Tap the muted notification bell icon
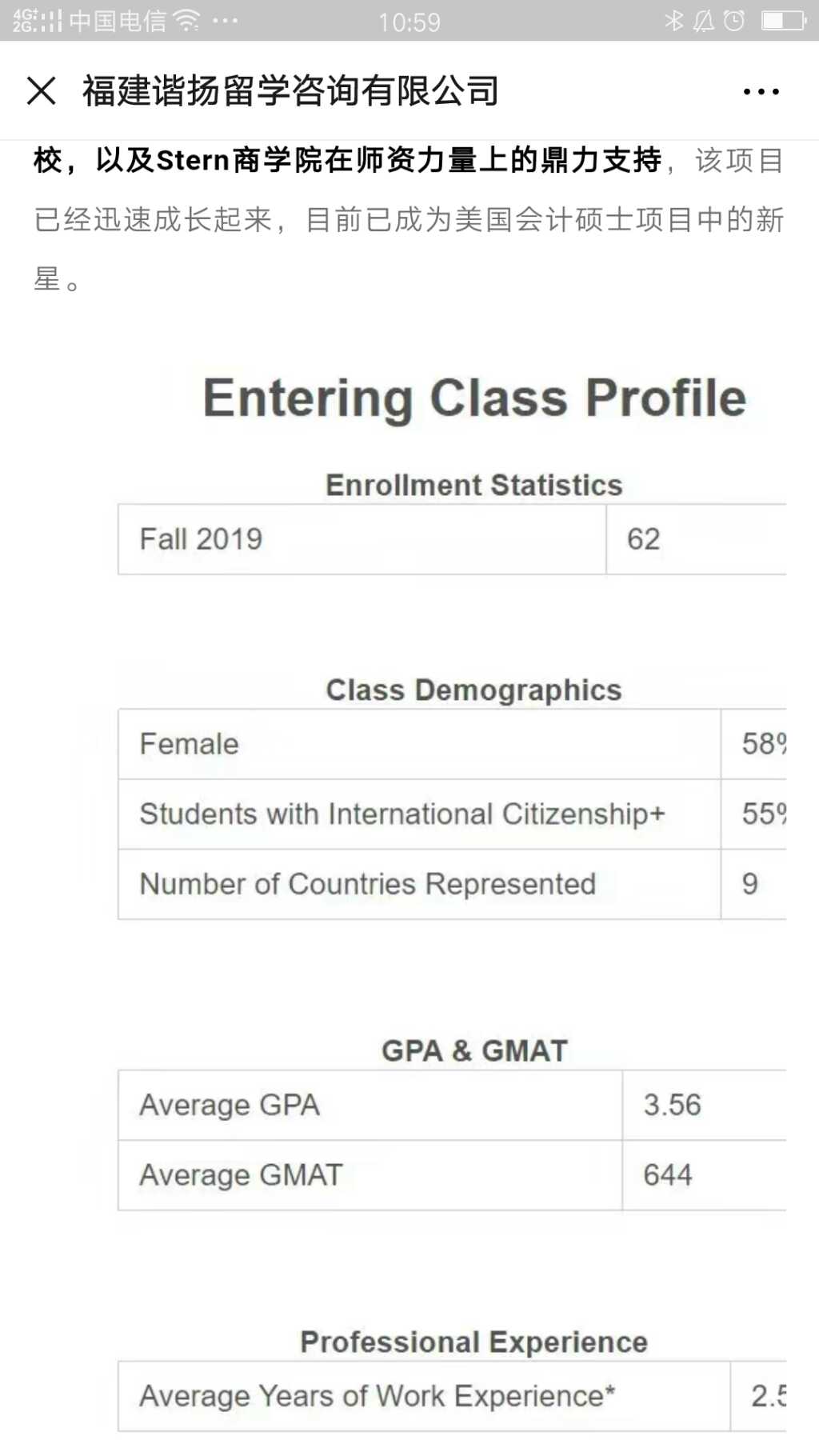 click(x=704, y=20)
